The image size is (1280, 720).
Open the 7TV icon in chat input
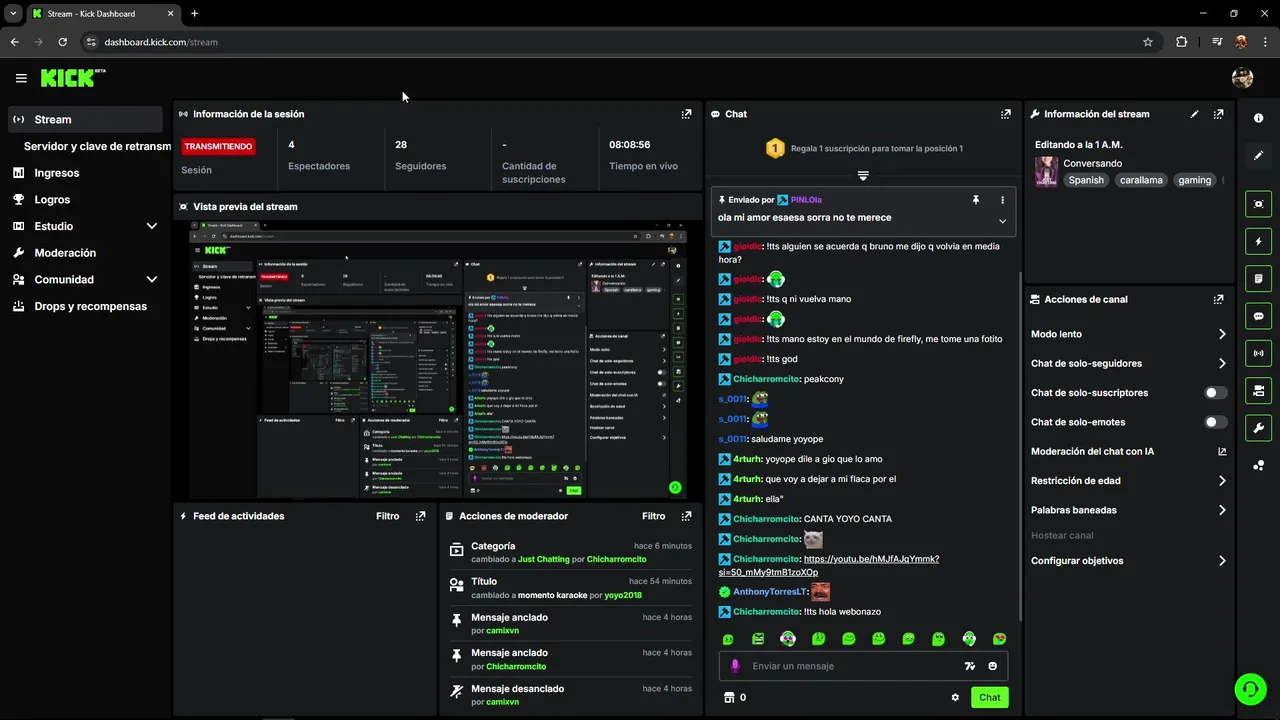click(969, 666)
